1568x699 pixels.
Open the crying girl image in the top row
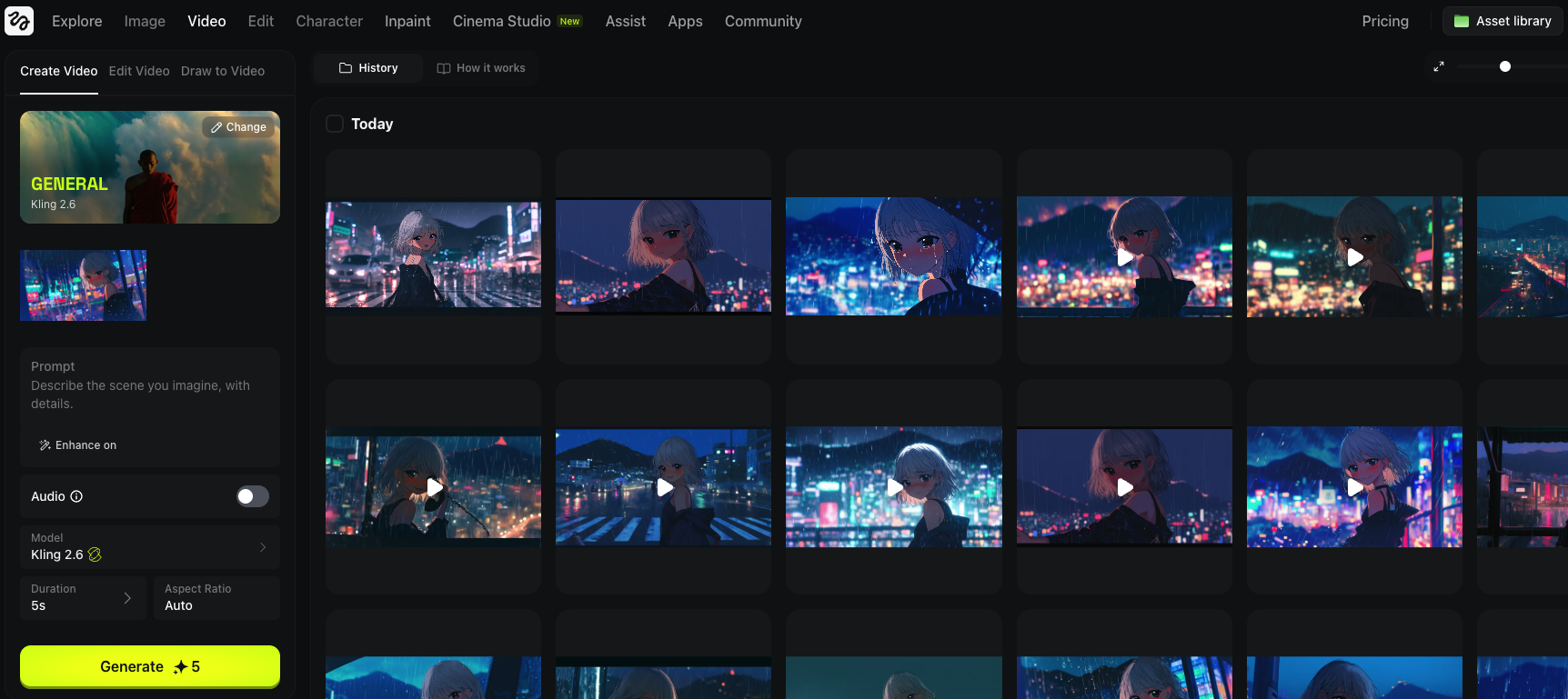pos(894,256)
